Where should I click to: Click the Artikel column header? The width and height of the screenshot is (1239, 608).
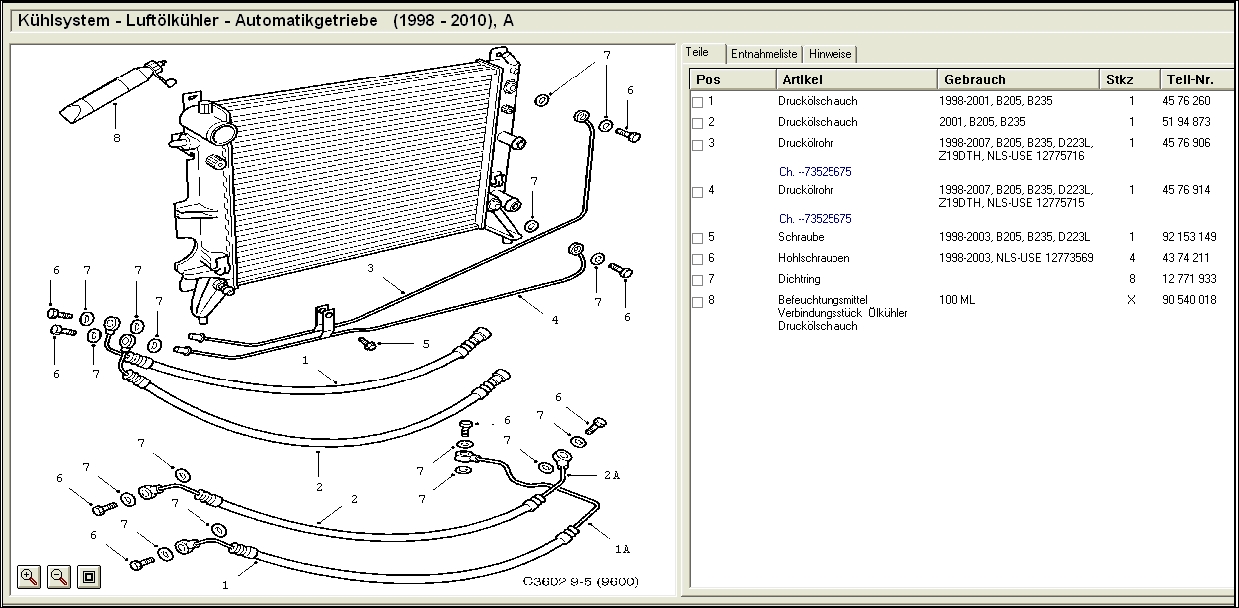(x=857, y=79)
